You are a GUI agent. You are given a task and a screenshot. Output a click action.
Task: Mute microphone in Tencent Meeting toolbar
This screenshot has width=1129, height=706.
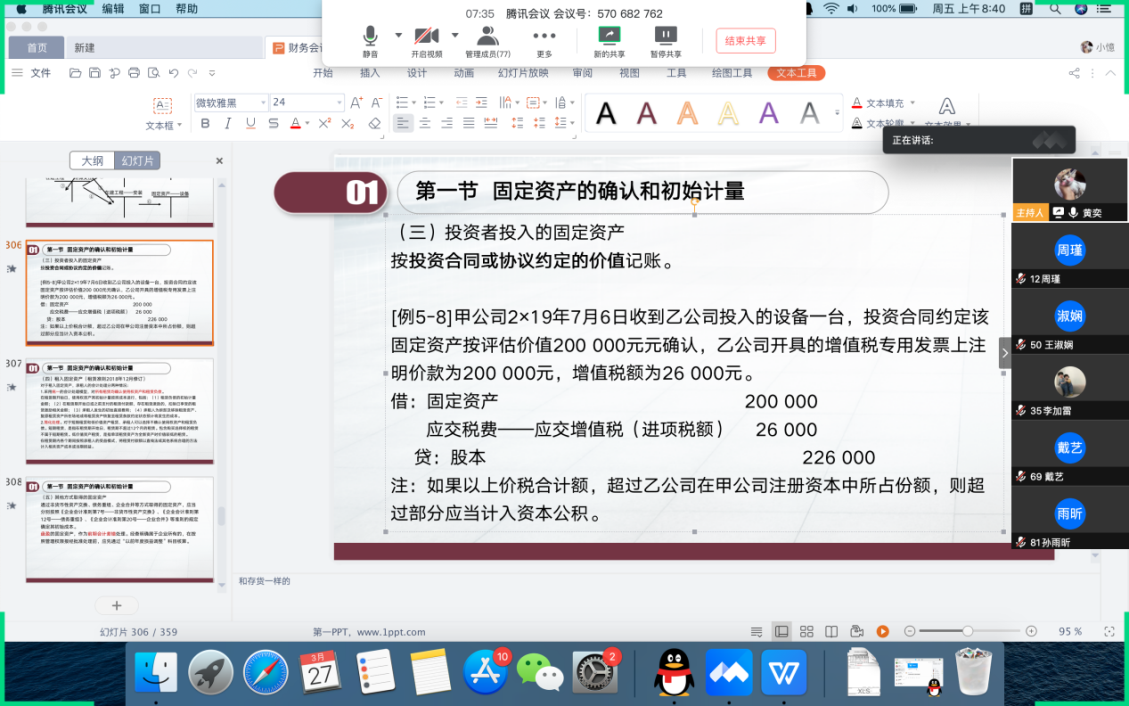(370, 39)
